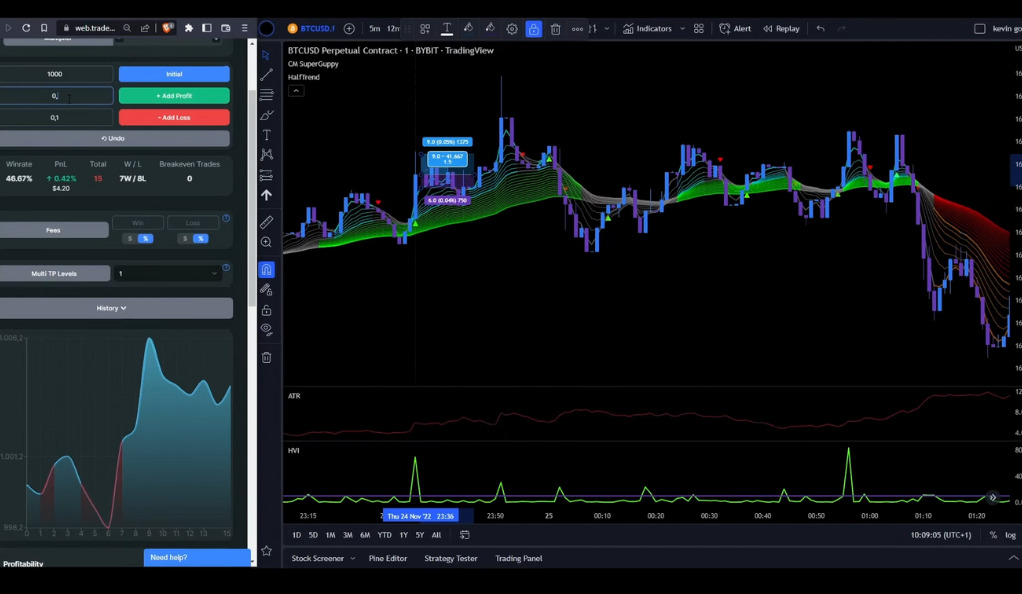Select the trend line drawing tool

[x=266, y=75]
